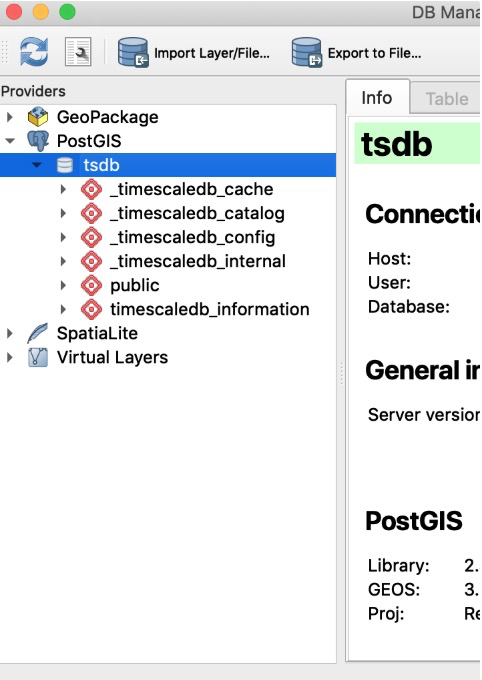Click the Virtual Layers icon

[x=38, y=357]
